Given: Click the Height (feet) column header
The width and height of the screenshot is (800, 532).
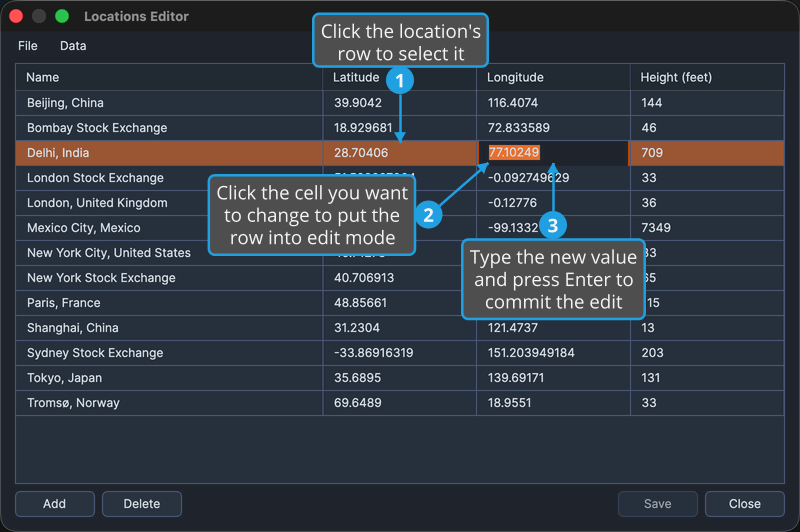Looking at the screenshot, I should 707,78.
